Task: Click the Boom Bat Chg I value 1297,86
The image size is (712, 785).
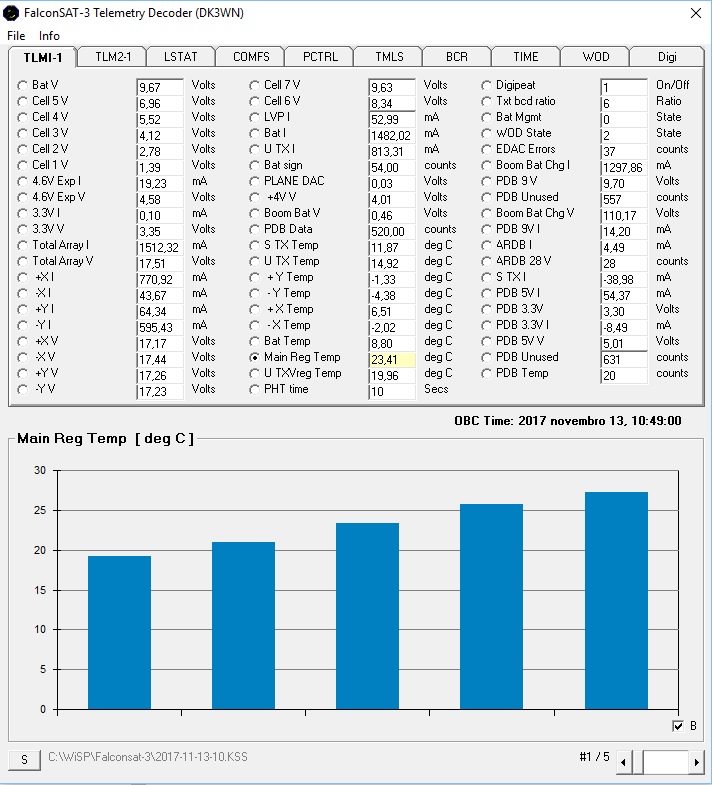Action: tap(624, 167)
